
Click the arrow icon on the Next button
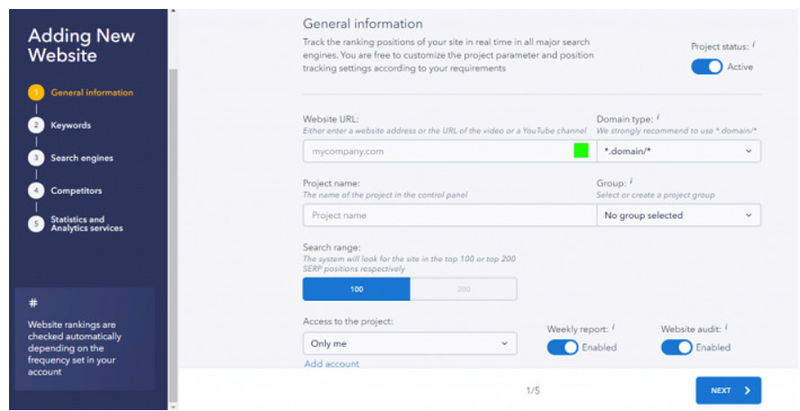(747, 391)
